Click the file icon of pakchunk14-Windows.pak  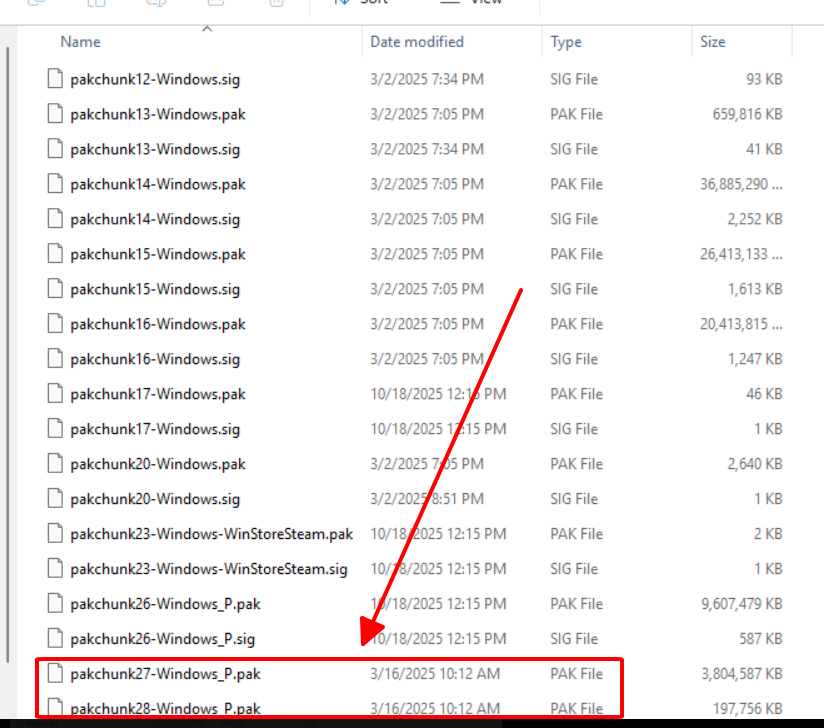(55, 184)
